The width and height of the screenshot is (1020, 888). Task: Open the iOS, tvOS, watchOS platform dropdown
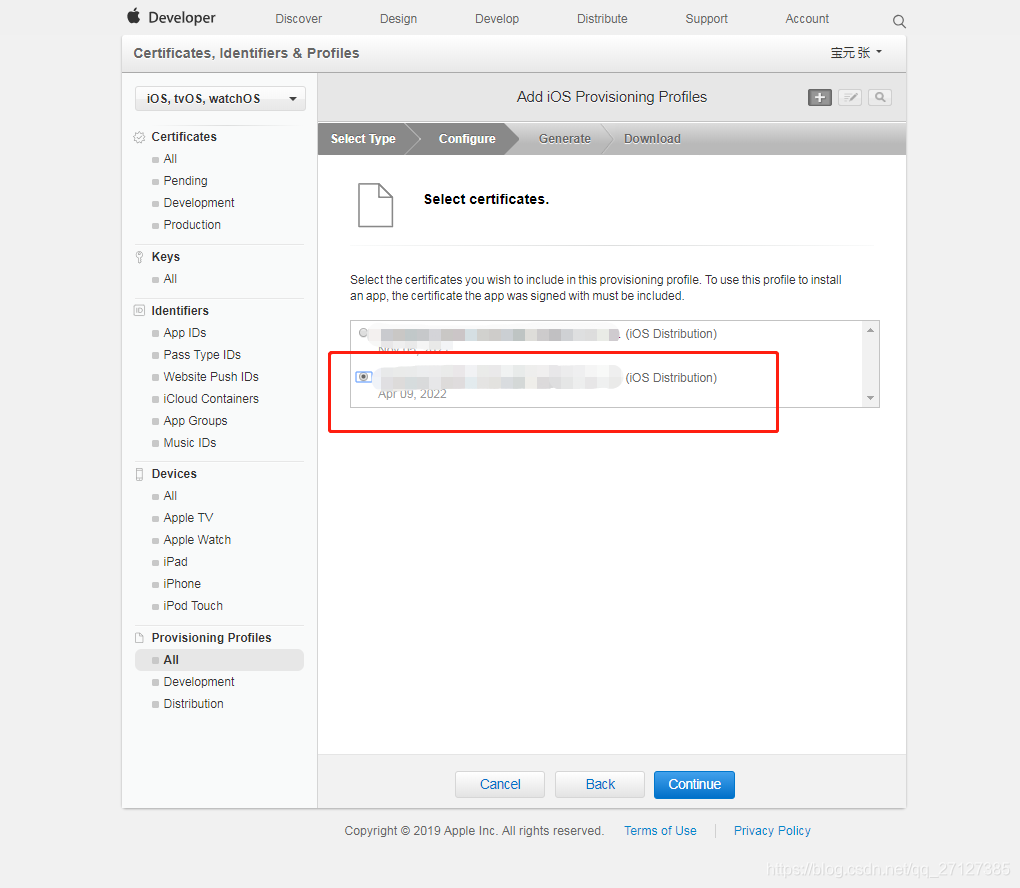point(220,99)
